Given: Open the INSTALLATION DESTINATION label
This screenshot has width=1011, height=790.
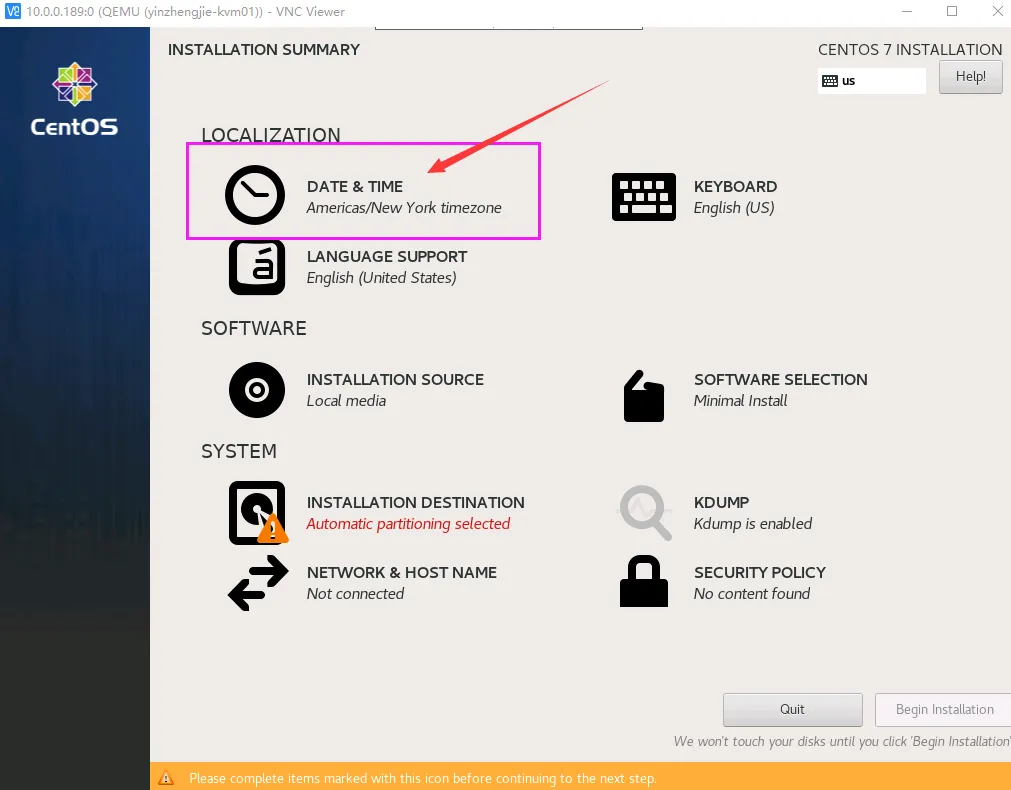Looking at the screenshot, I should pos(415,502).
